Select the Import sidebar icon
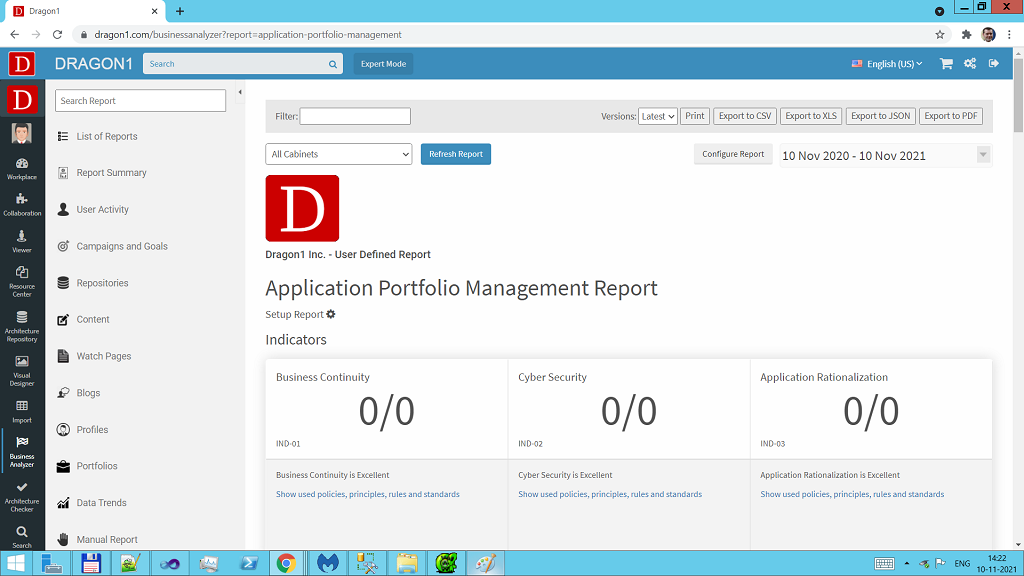Image resolution: width=1024 pixels, height=576 pixels. tap(21, 410)
